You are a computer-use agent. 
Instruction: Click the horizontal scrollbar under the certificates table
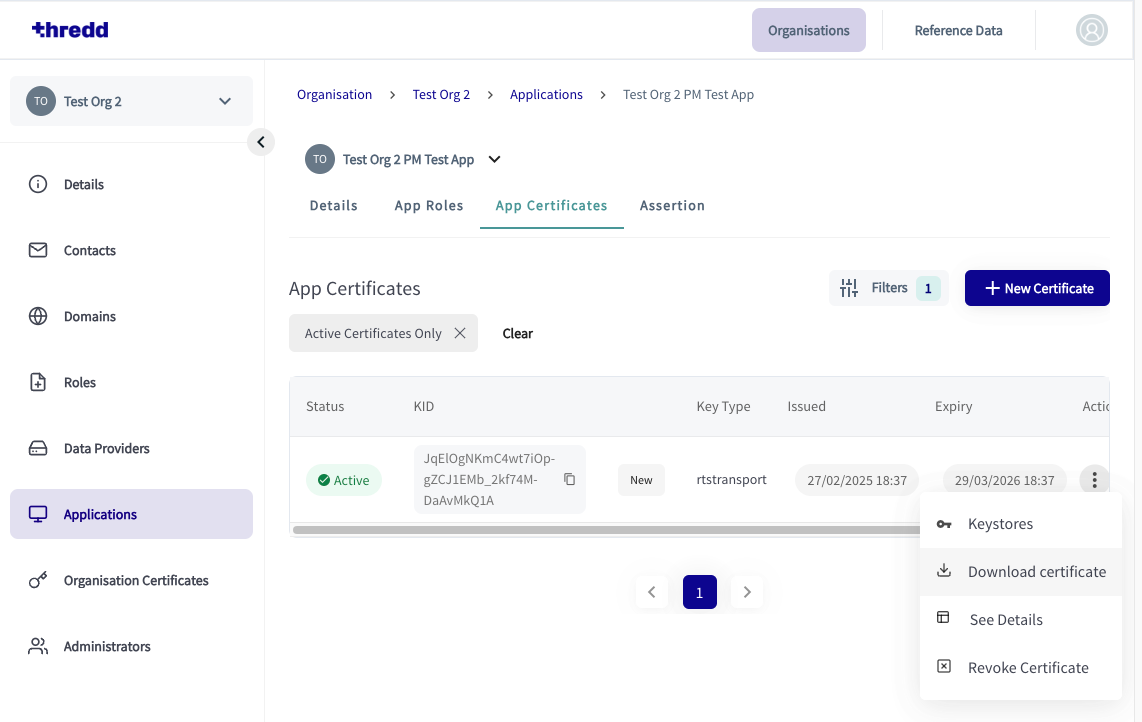click(606, 530)
